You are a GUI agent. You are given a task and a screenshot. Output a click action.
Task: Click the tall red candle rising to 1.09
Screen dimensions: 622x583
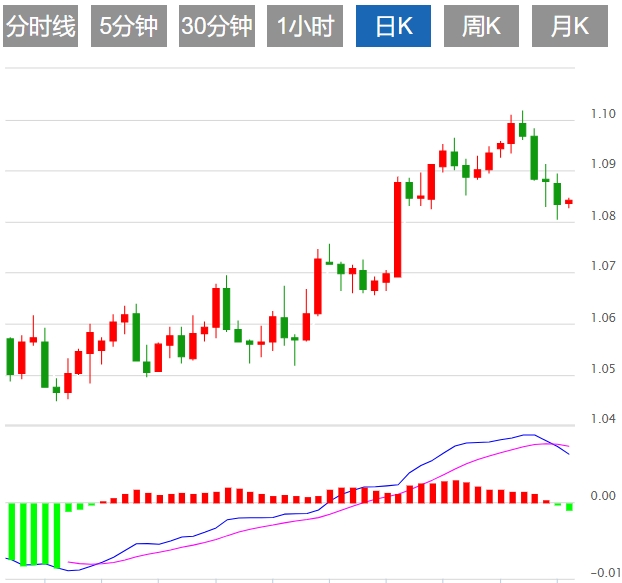(x=397, y=229)
